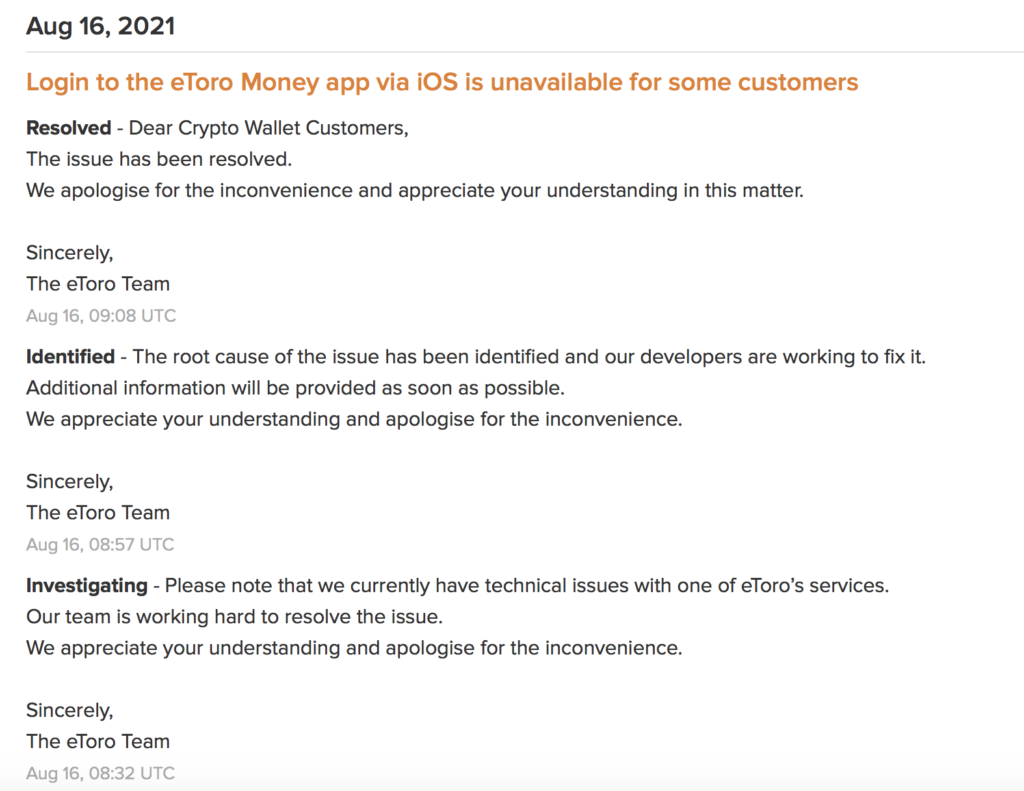
Task: Click the Aug 16, 2021 date heading
Action: tap(100, 27)
